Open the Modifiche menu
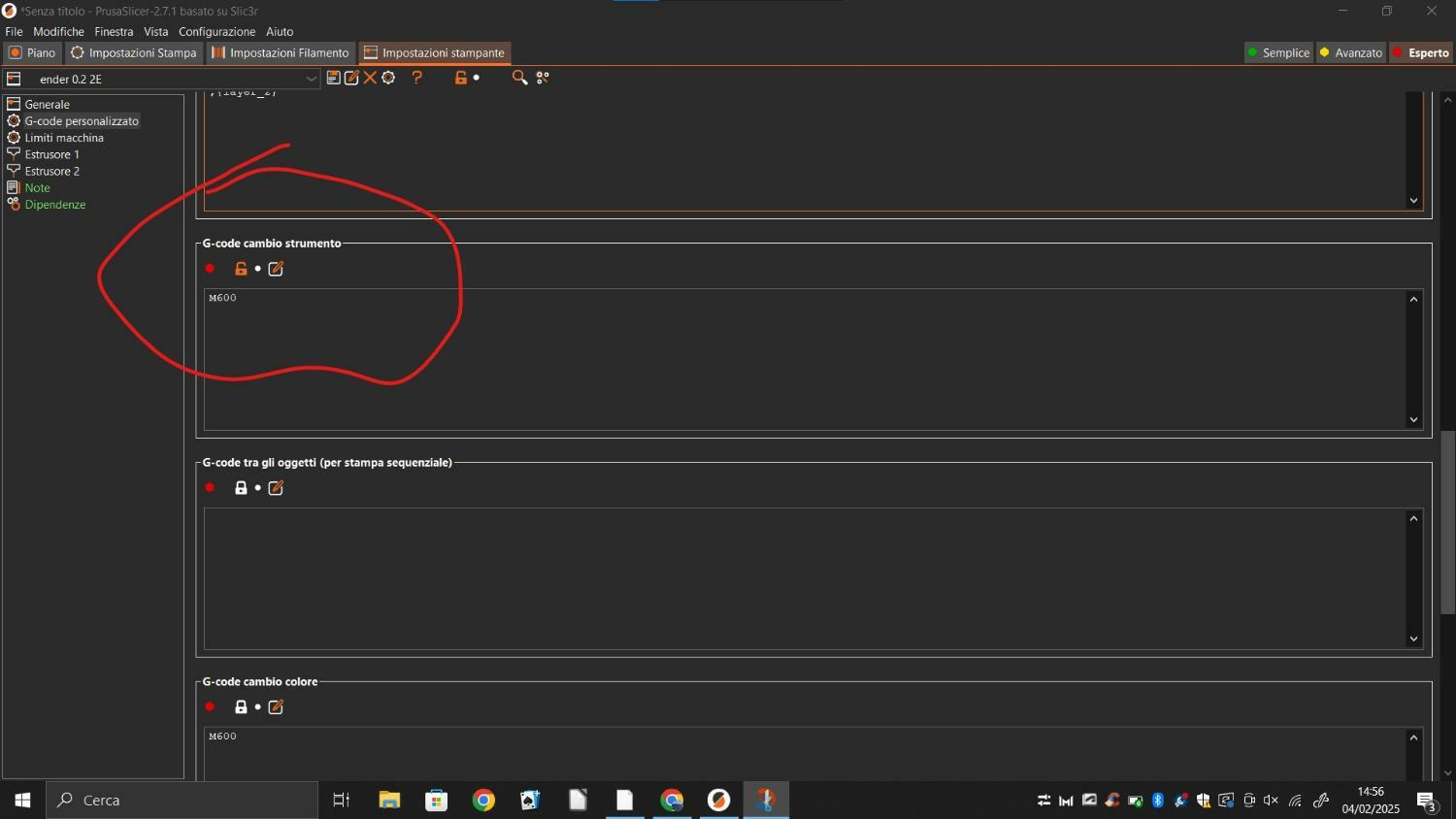The width and height of the screenshot is (1456, 819). 58,31
